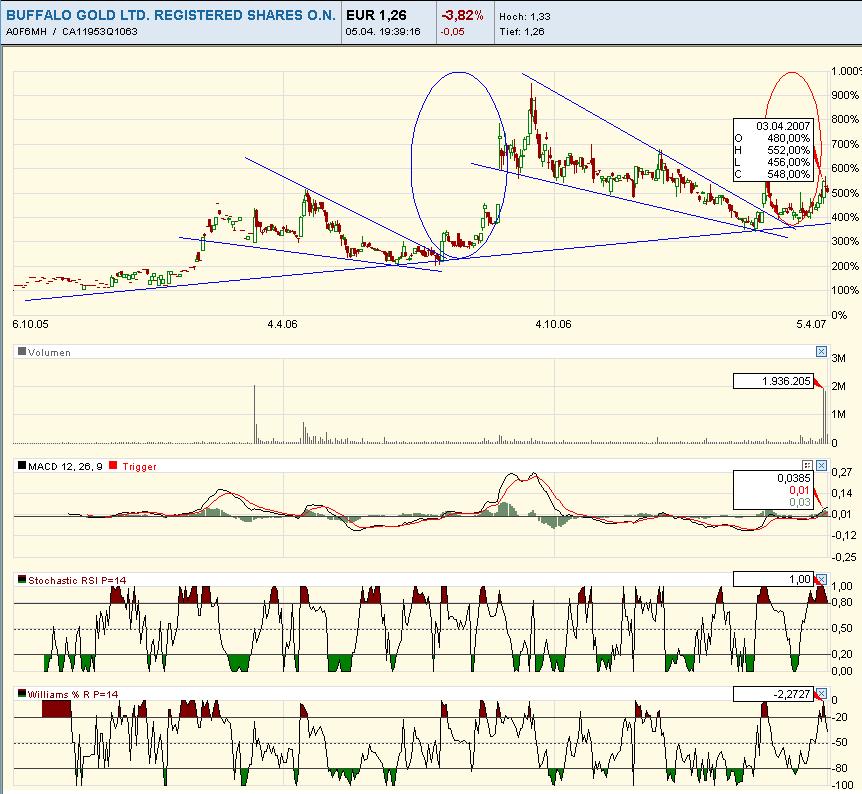Click the Tief: 1,26 value
This screenshot has height=794, width=862.
pos(522,32)
